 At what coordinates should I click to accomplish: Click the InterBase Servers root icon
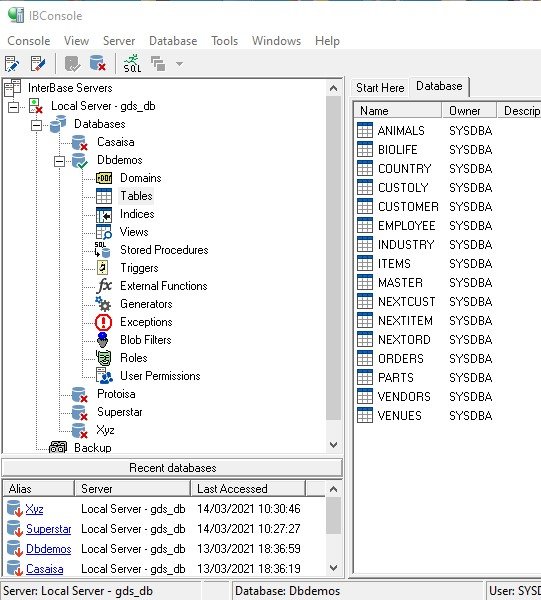[x=13, y=88]
